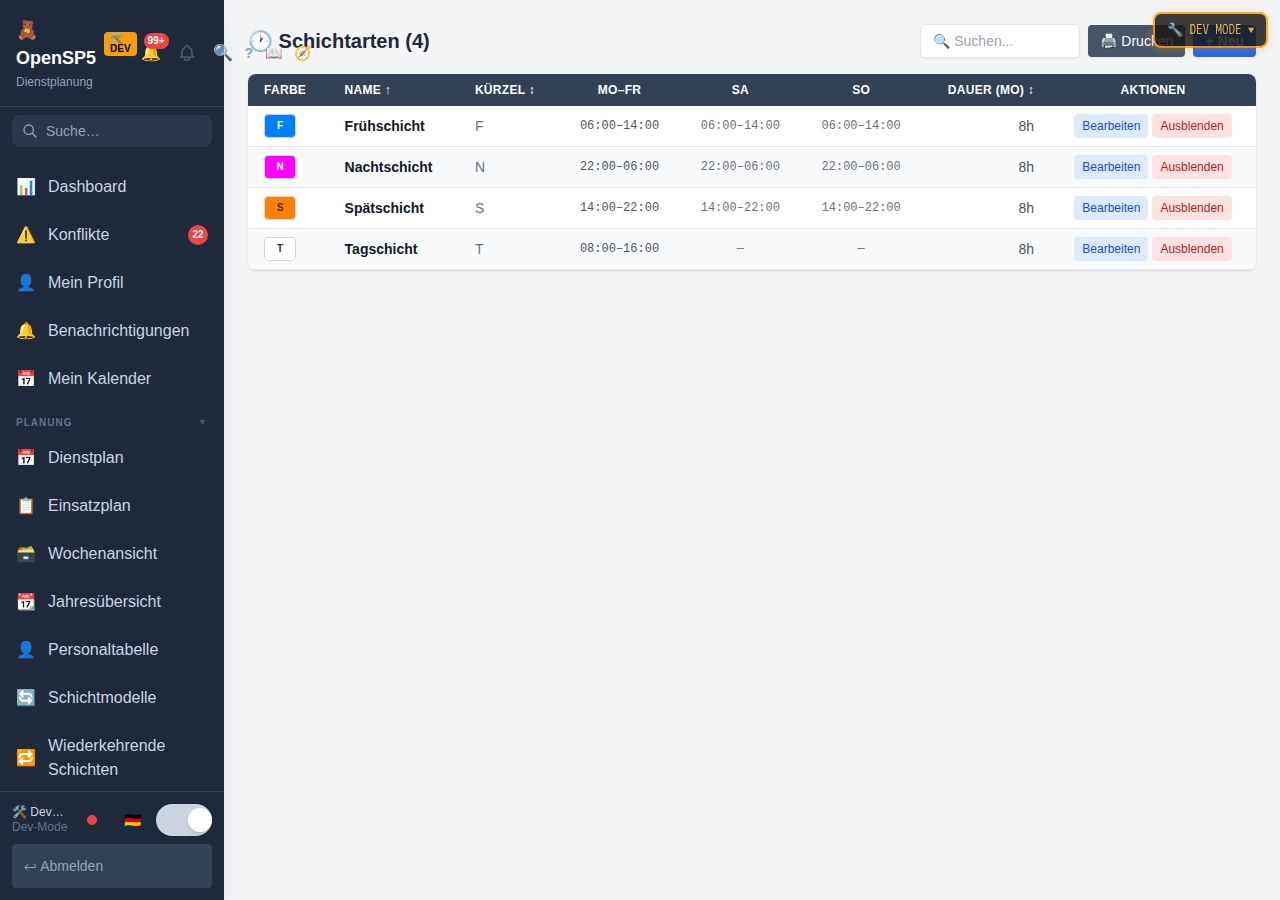Log out with the Abmelden button
This screenshot has width=1280, height=900.
tap(112, 866)
